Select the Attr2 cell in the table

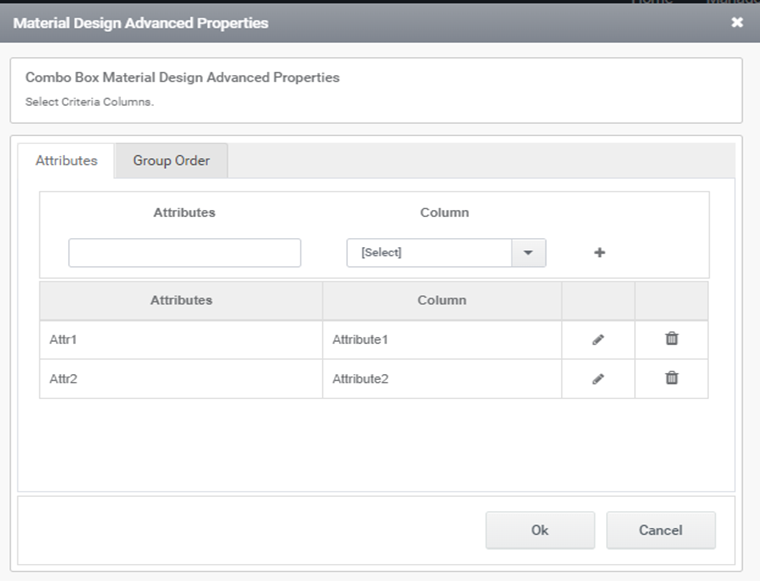(x=181, y=379)
